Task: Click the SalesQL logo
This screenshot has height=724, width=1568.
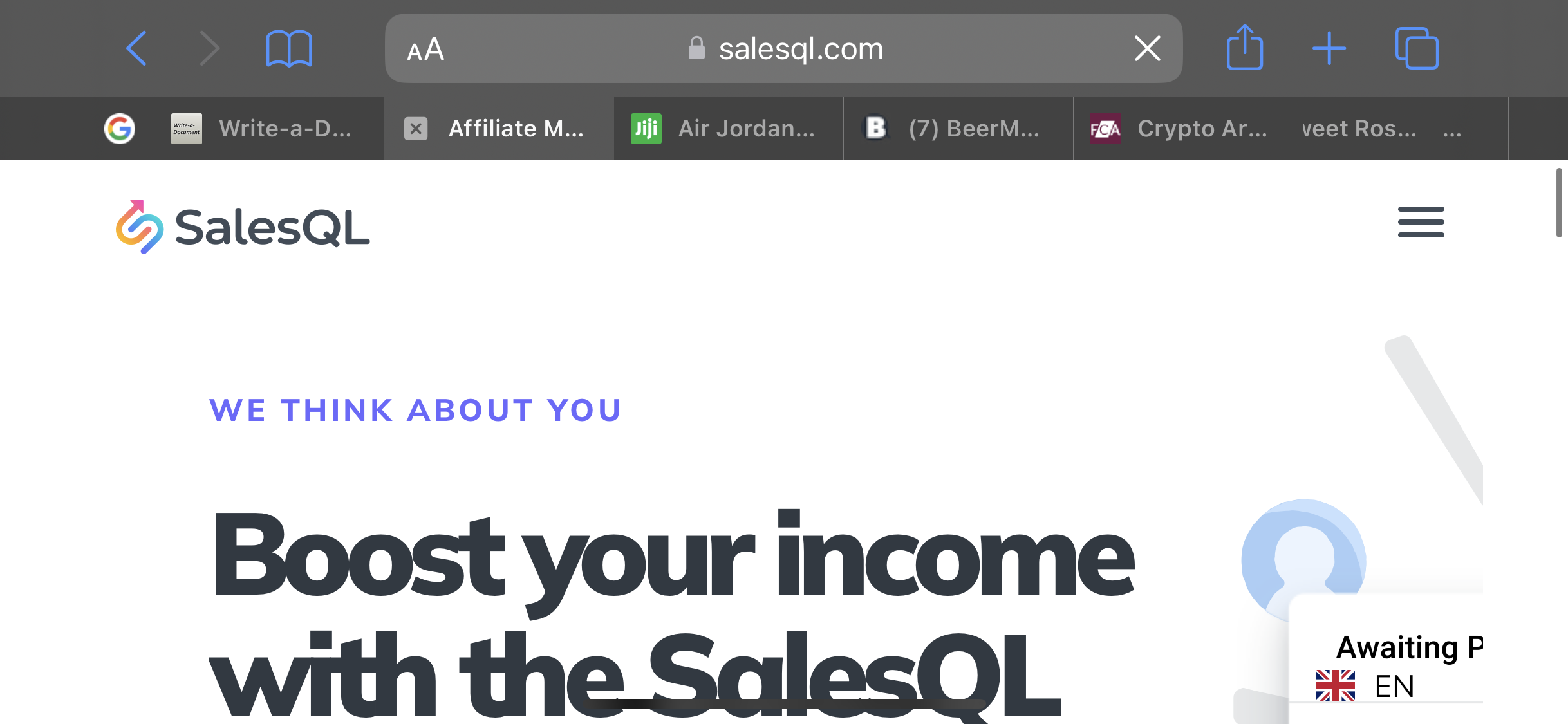Action: click(243, 227)
